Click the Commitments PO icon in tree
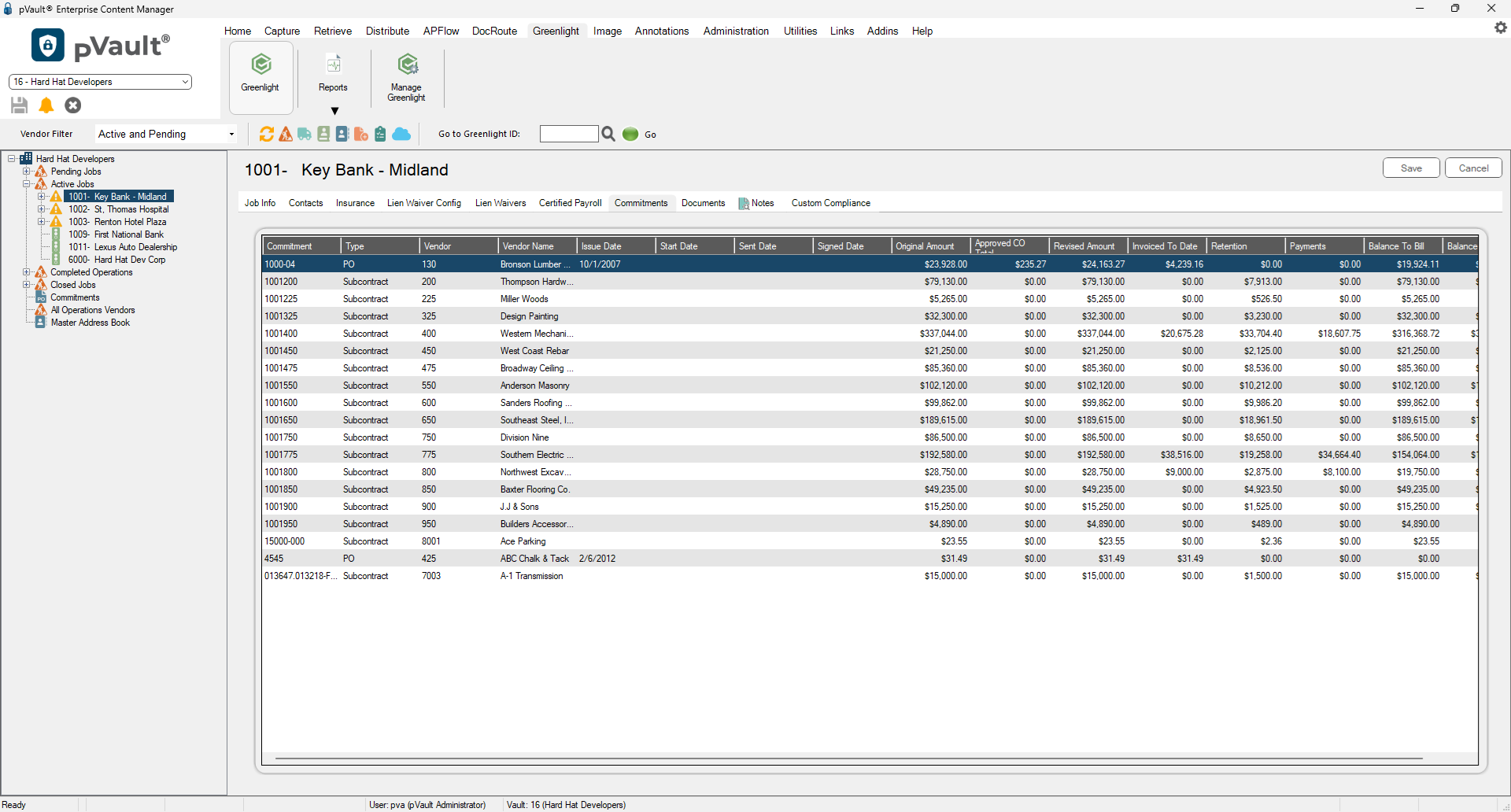The image size is (1511, 812). click(x=41, y=297)
